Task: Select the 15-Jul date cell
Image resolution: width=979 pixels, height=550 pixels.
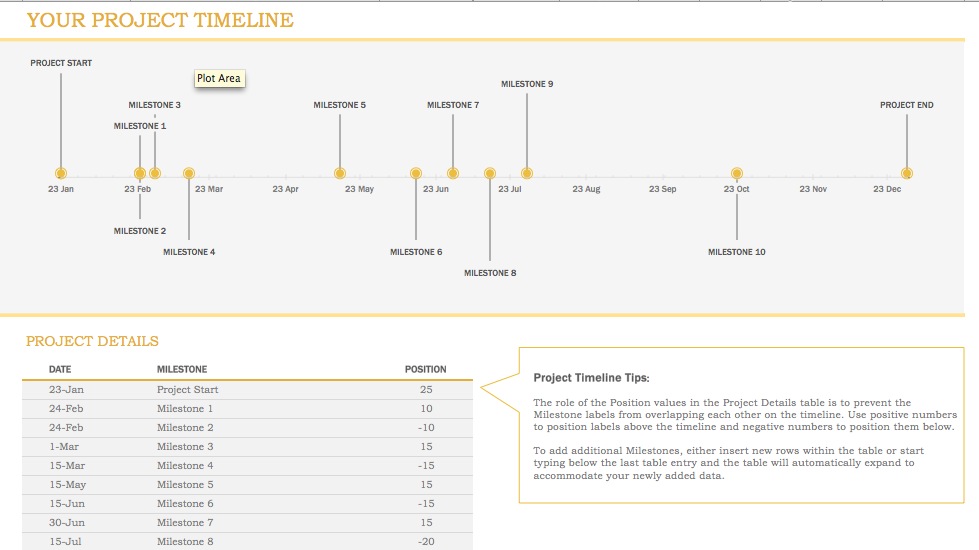Action: click(65, 542)
